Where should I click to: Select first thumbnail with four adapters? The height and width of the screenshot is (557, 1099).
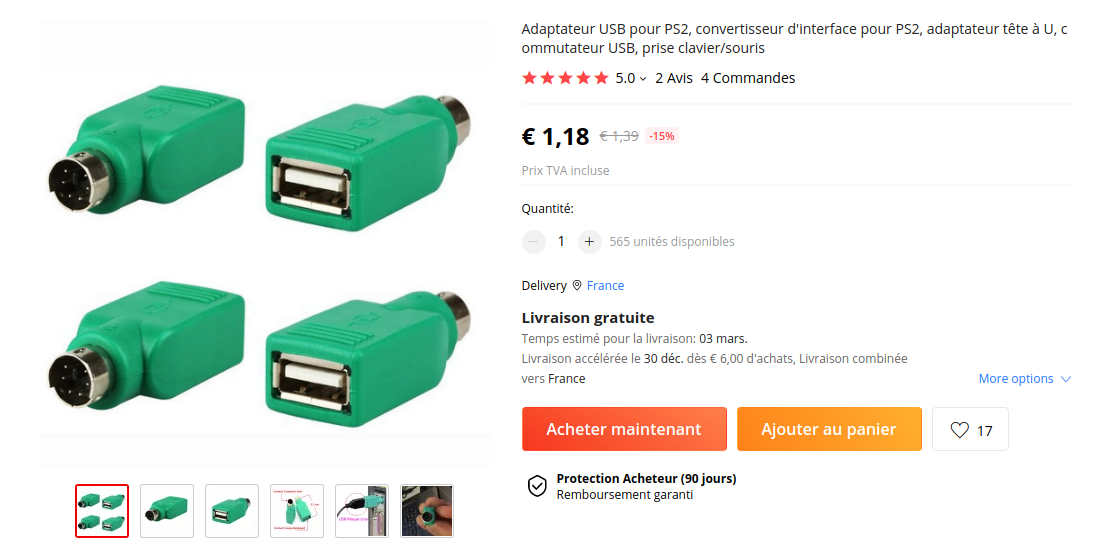(x=102, y=511)
